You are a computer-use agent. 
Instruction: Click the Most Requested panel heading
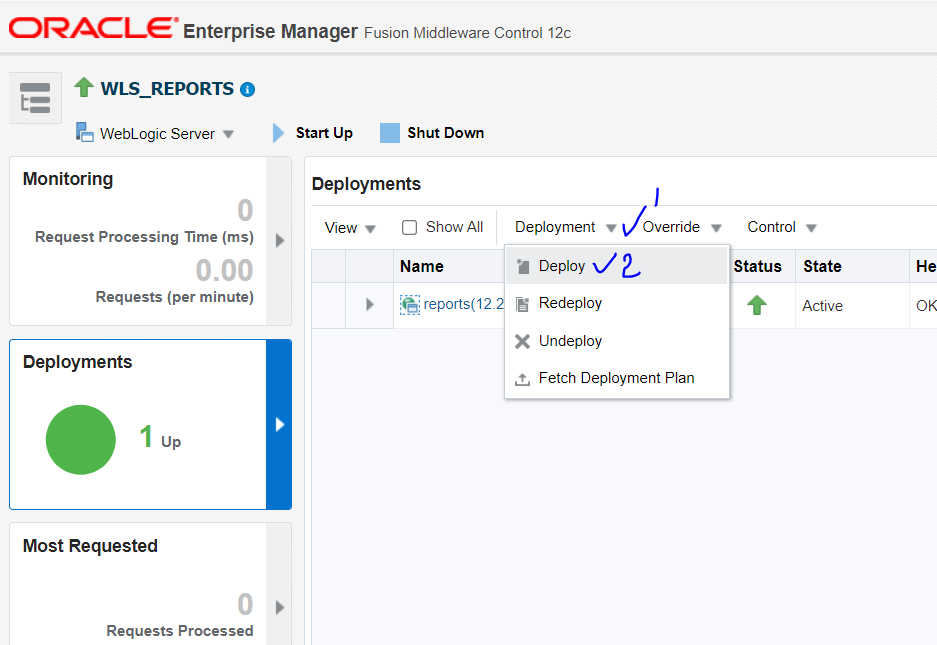point(90,546)
